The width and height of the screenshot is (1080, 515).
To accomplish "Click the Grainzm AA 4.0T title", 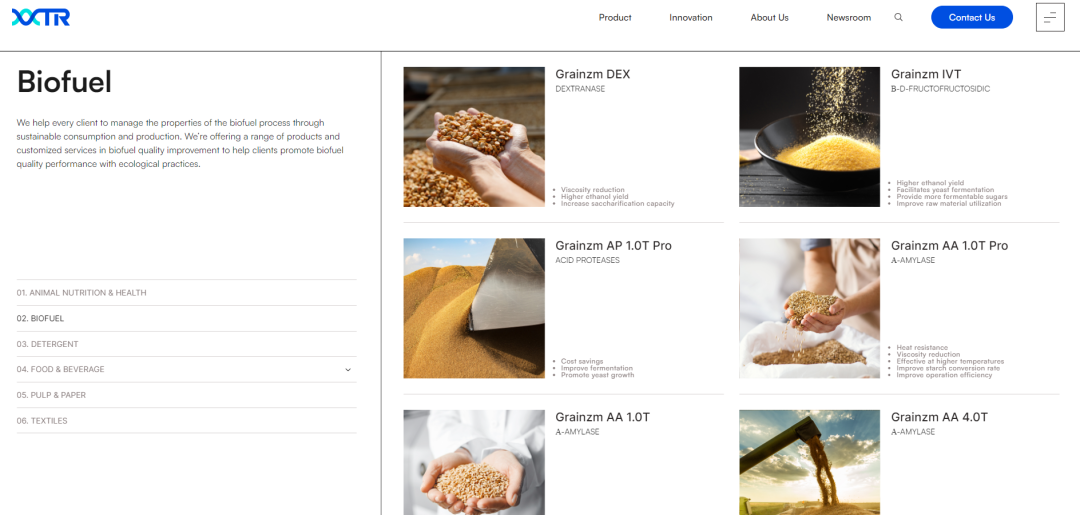I will [939, 417].
